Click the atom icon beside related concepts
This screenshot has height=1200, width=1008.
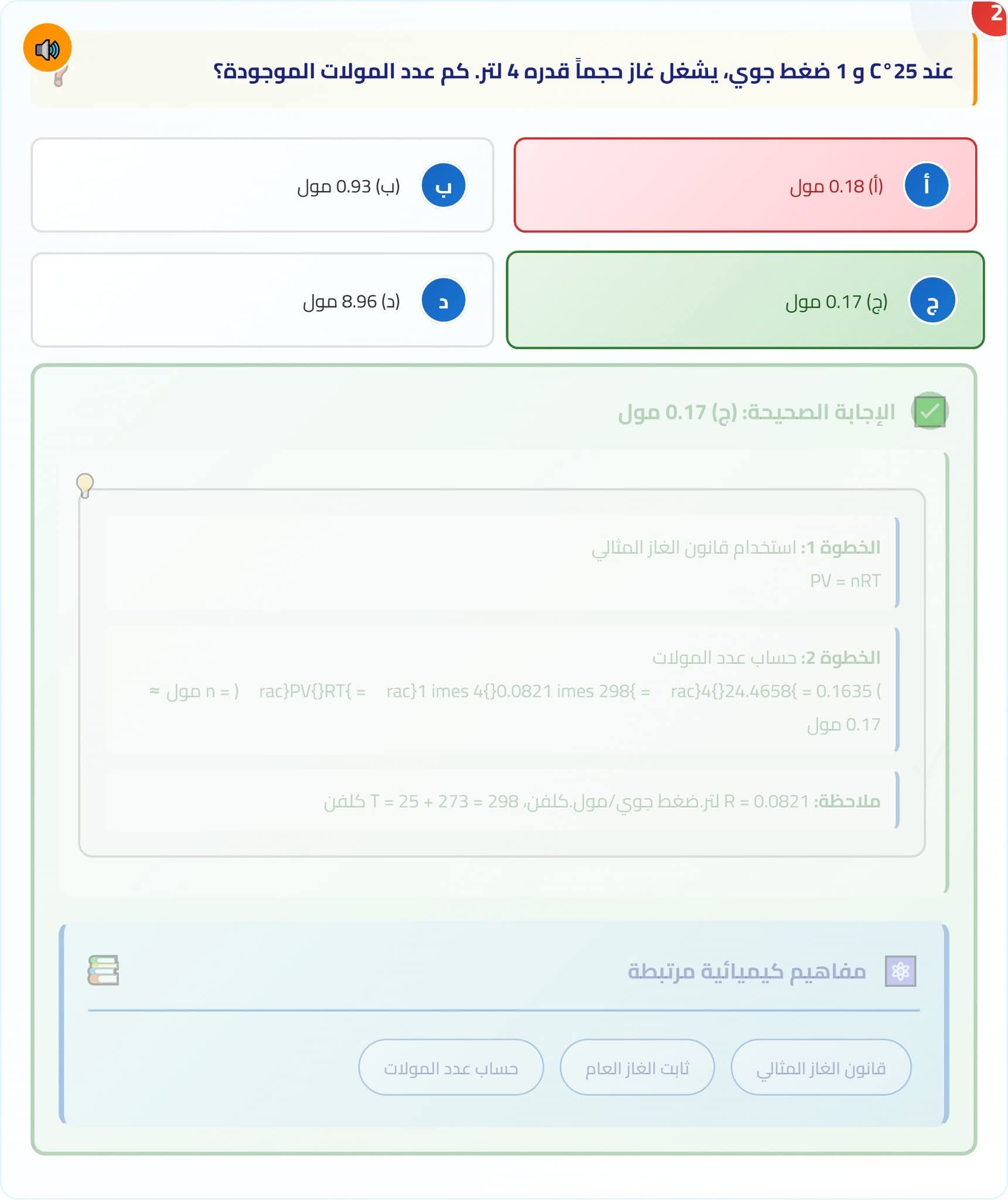click(900, 971)
